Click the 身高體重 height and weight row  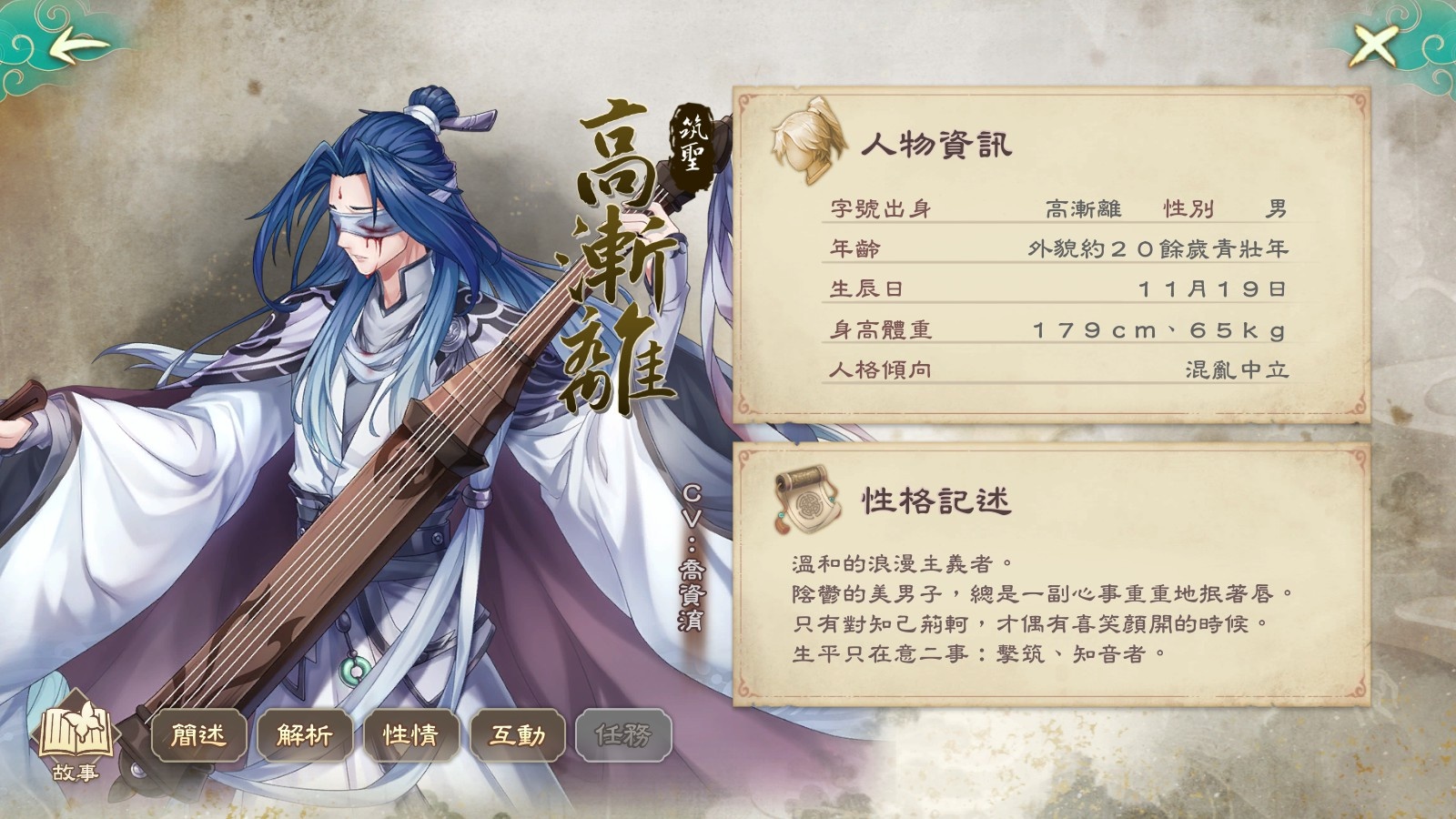(1058, 329)
